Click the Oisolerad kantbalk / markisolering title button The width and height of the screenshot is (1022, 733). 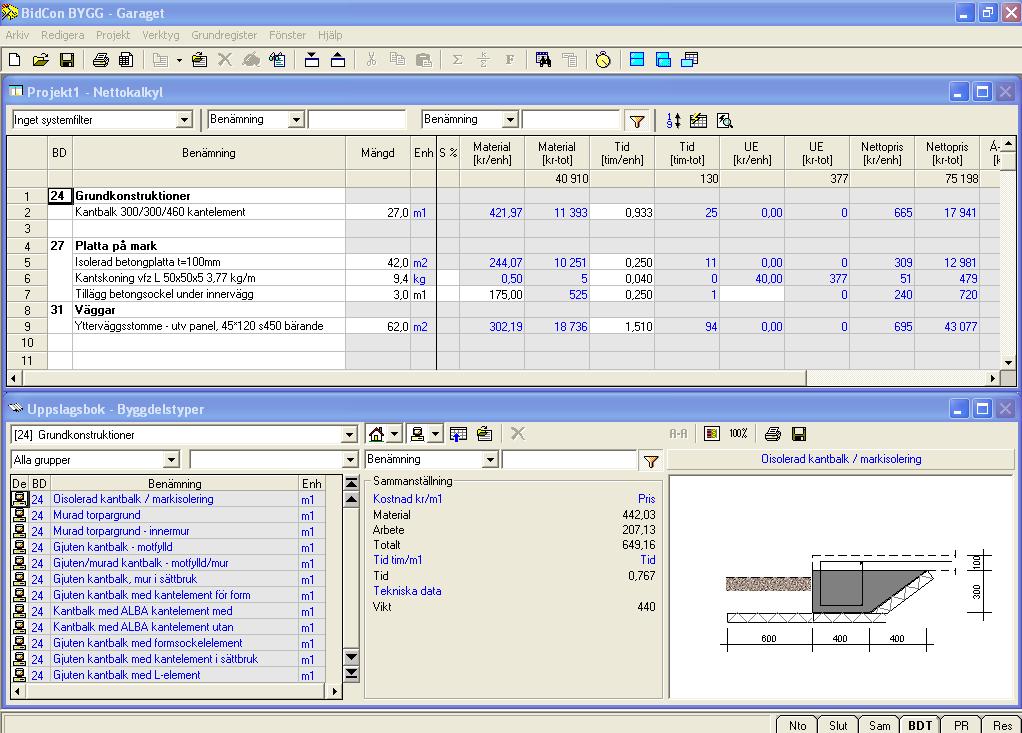coord(841,459)
